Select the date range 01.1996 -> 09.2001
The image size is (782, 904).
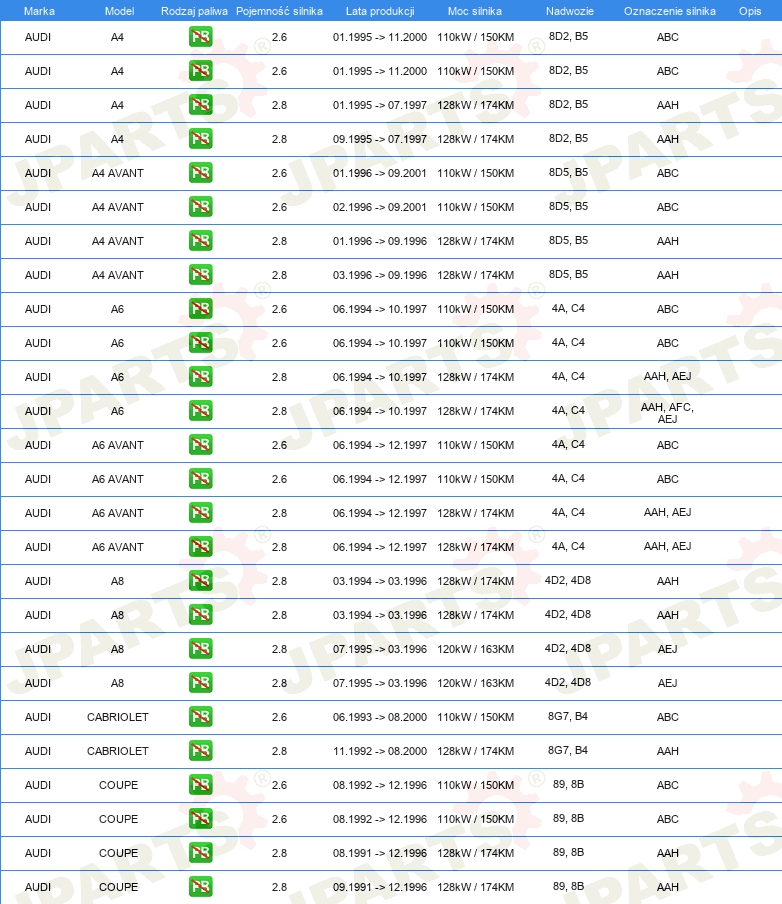tap(380, 173)
